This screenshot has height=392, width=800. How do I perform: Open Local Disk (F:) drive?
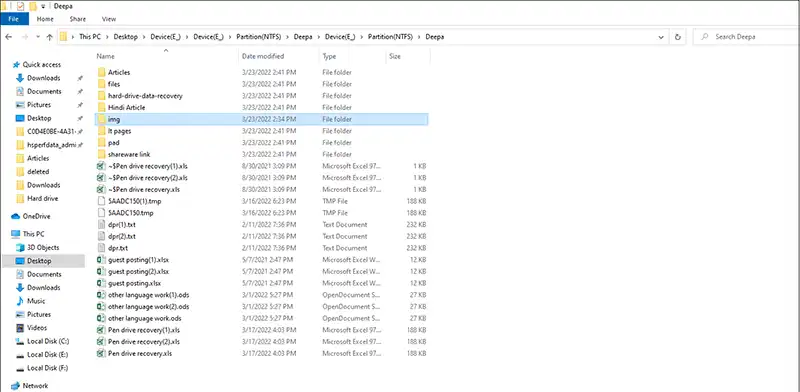click(x=47, y=368)
